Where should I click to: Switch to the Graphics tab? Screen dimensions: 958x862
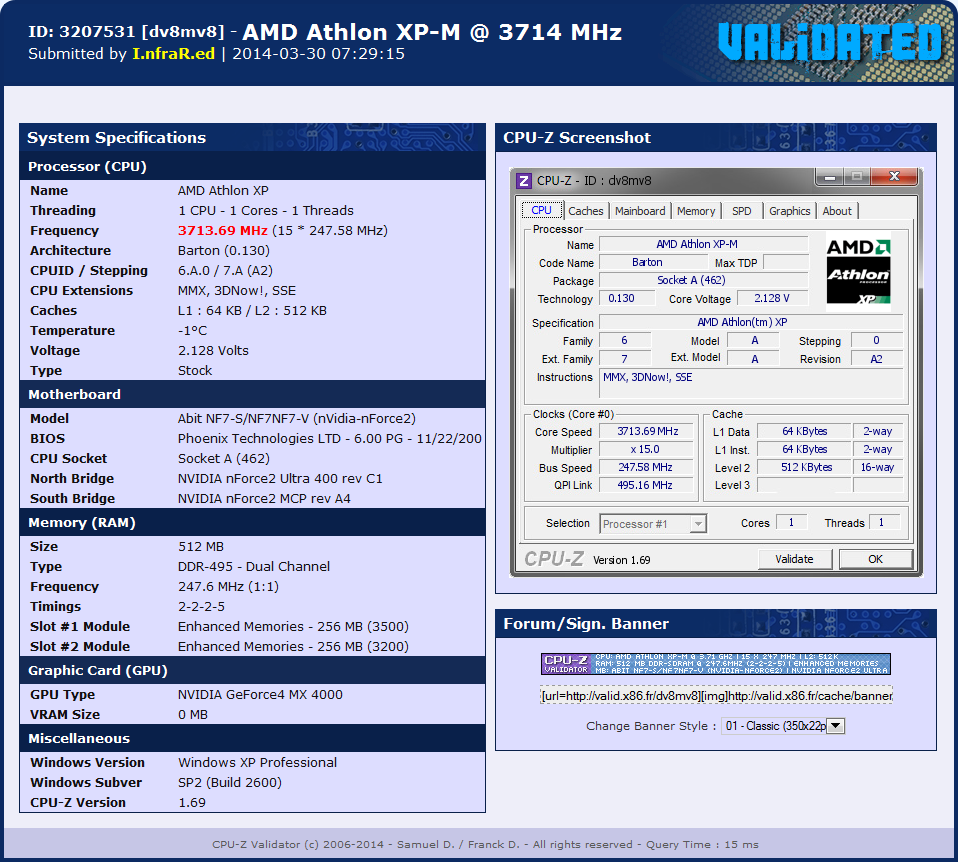[789, 211]
